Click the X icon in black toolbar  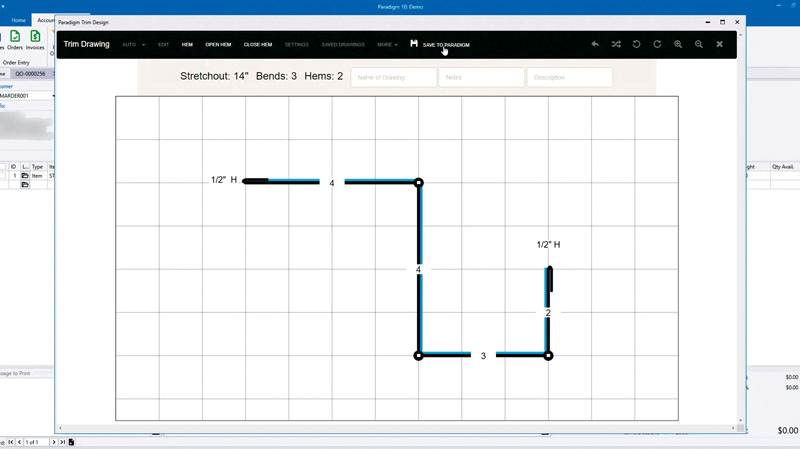(719, 44)
